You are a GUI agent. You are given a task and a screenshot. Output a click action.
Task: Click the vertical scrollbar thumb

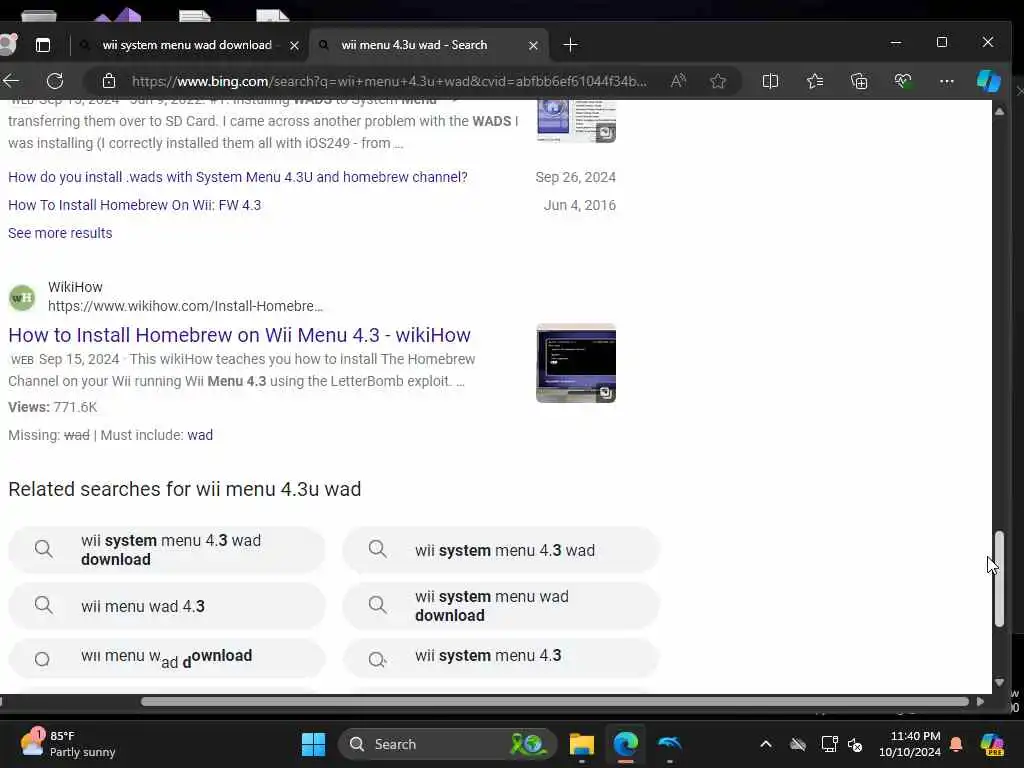(x=999, y=579)
